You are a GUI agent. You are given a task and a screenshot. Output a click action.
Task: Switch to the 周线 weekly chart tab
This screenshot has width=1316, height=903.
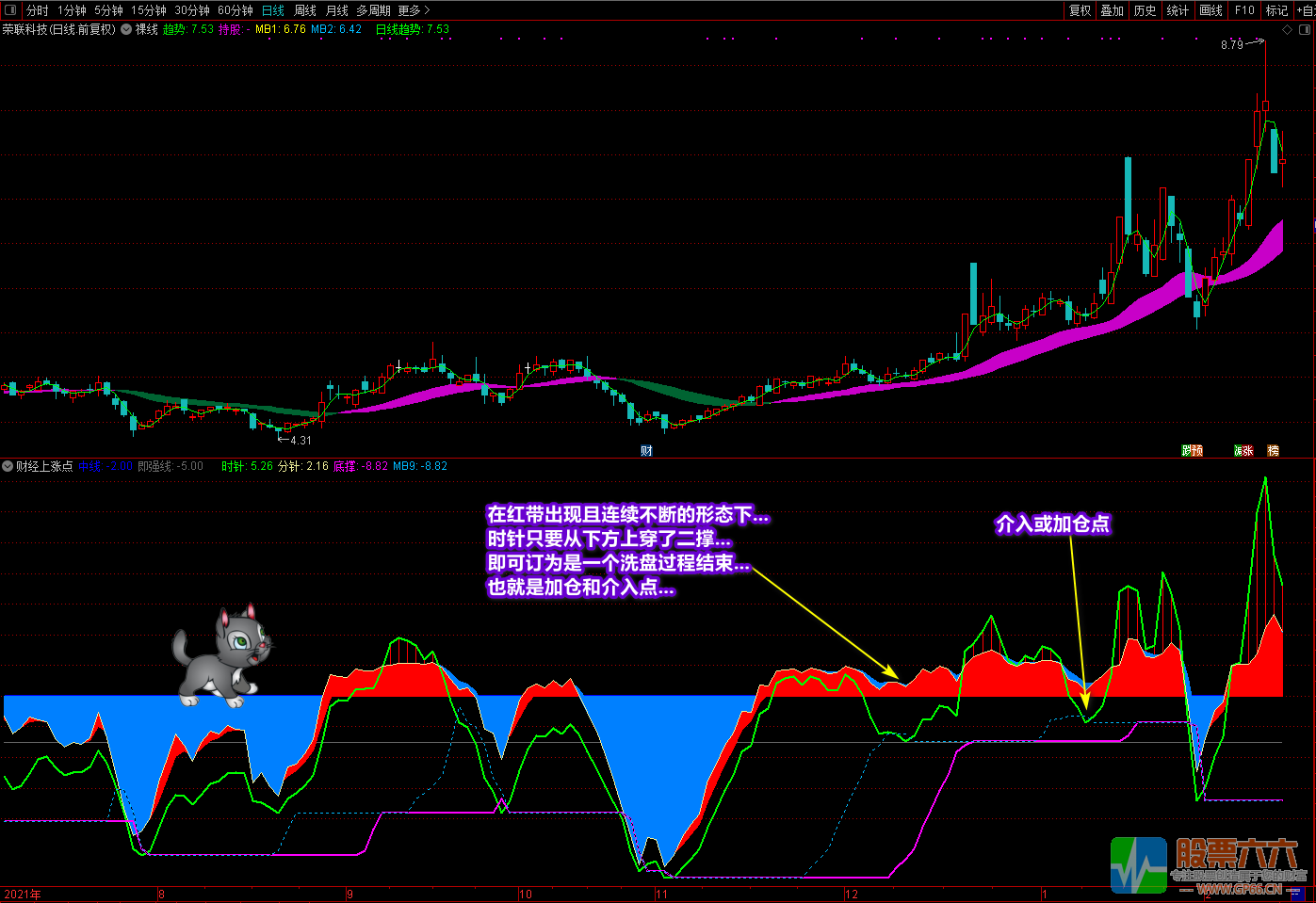coord(305,10)
